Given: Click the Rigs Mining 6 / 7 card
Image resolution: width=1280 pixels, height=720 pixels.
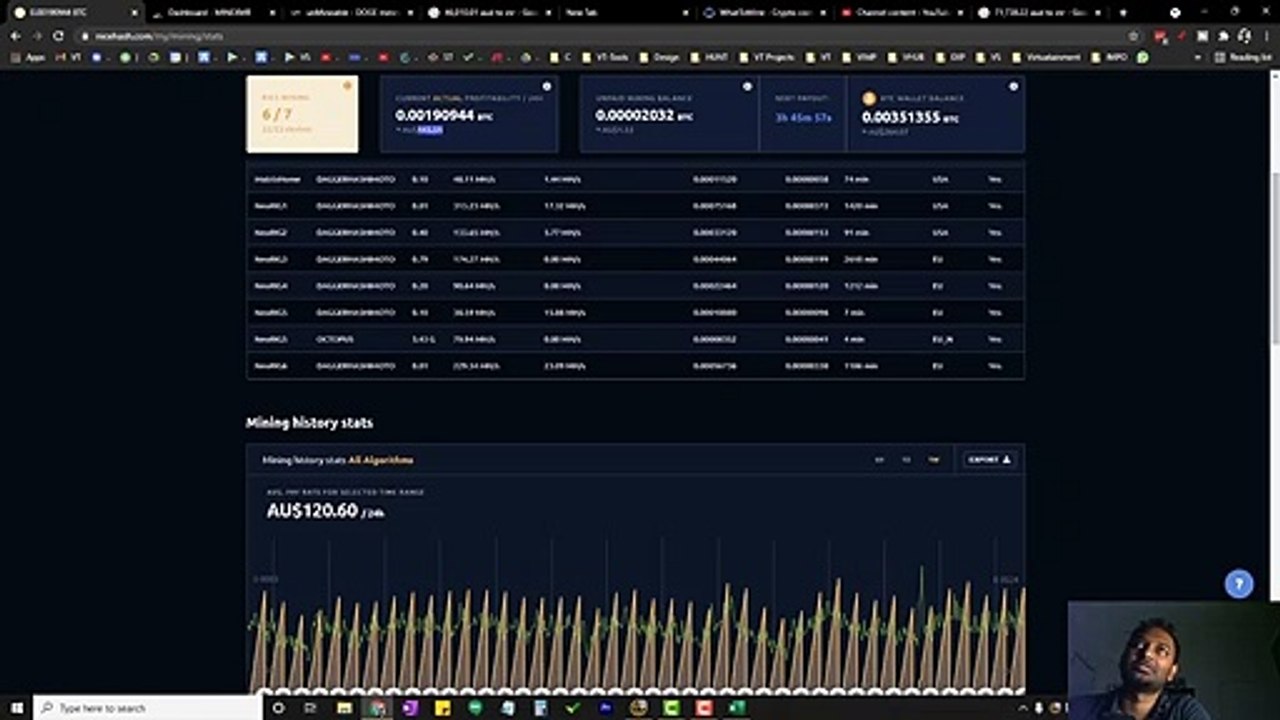Looking at the screenshot, I should [302, 114].
